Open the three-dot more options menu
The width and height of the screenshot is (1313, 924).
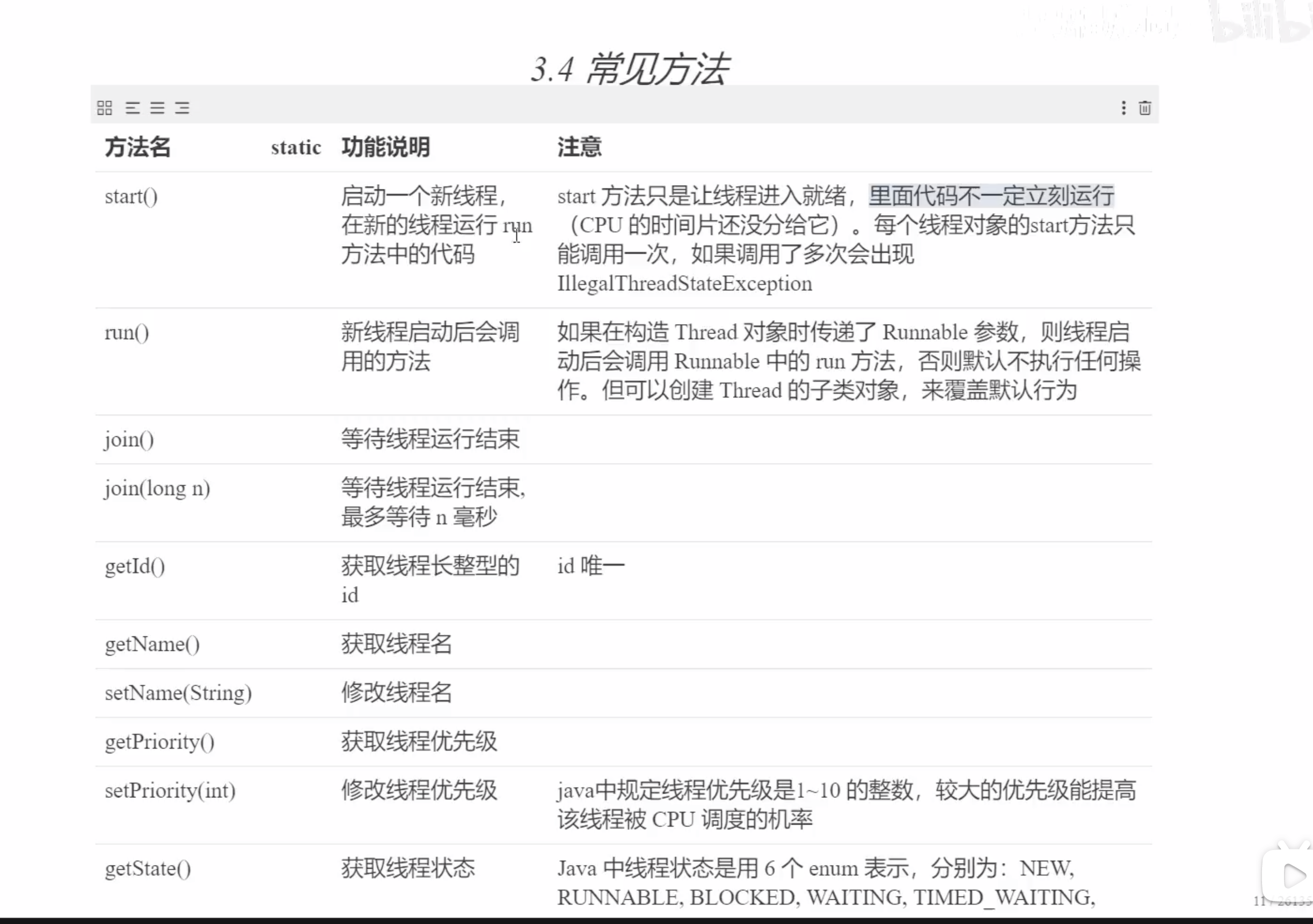click(x=1124, y=107)
